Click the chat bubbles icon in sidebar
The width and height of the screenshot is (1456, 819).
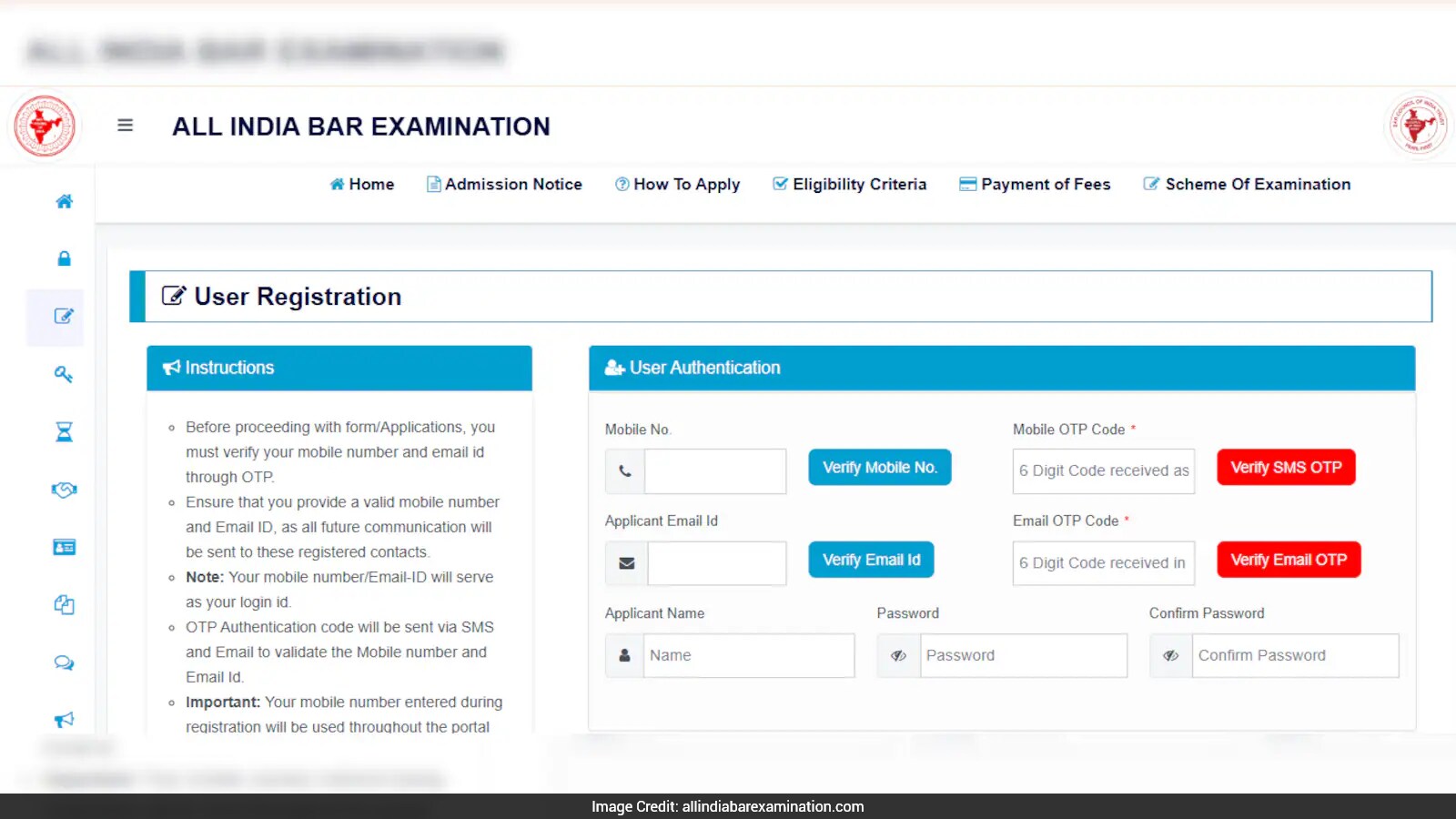64,662
